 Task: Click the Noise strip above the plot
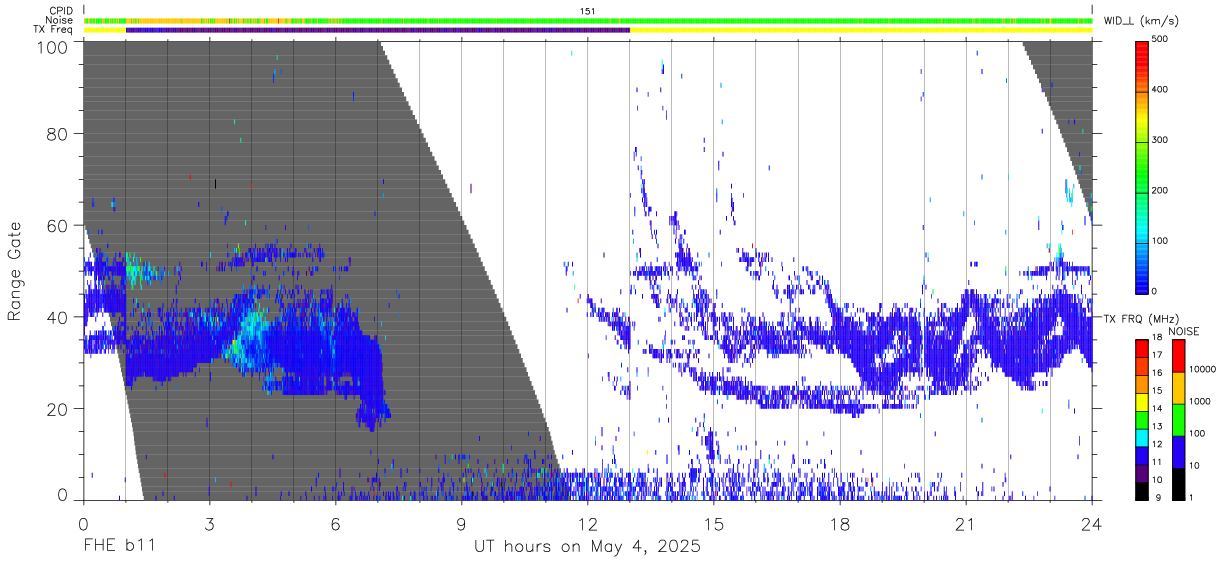coord(588,20)
